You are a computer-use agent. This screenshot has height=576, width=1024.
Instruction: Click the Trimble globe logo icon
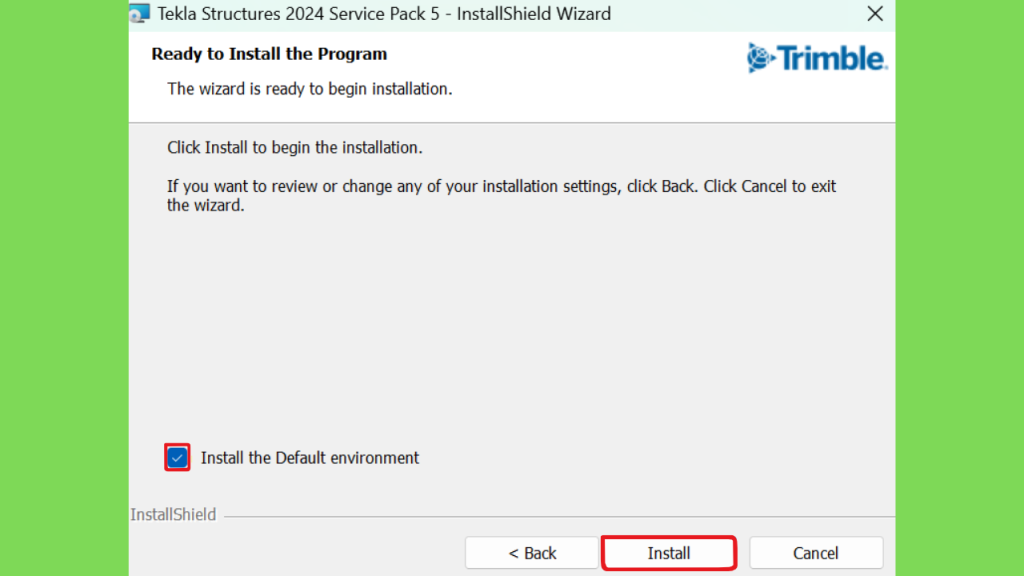click(x=760, y=58)
